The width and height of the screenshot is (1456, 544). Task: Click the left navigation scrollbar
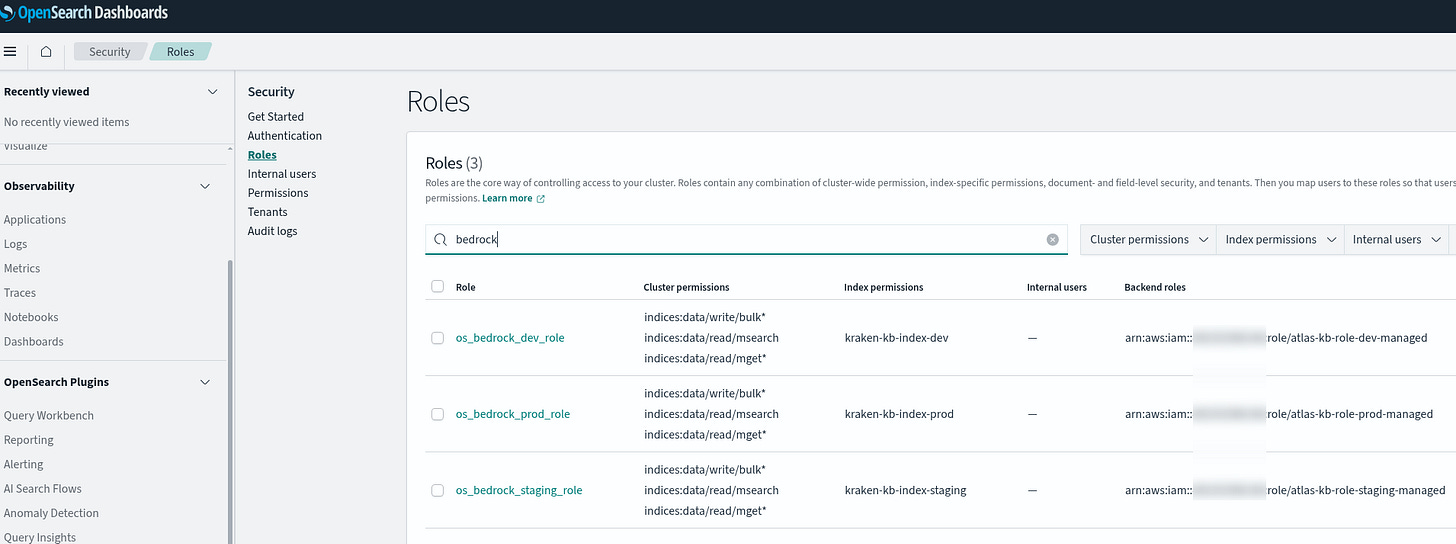(x=231, y=400)
